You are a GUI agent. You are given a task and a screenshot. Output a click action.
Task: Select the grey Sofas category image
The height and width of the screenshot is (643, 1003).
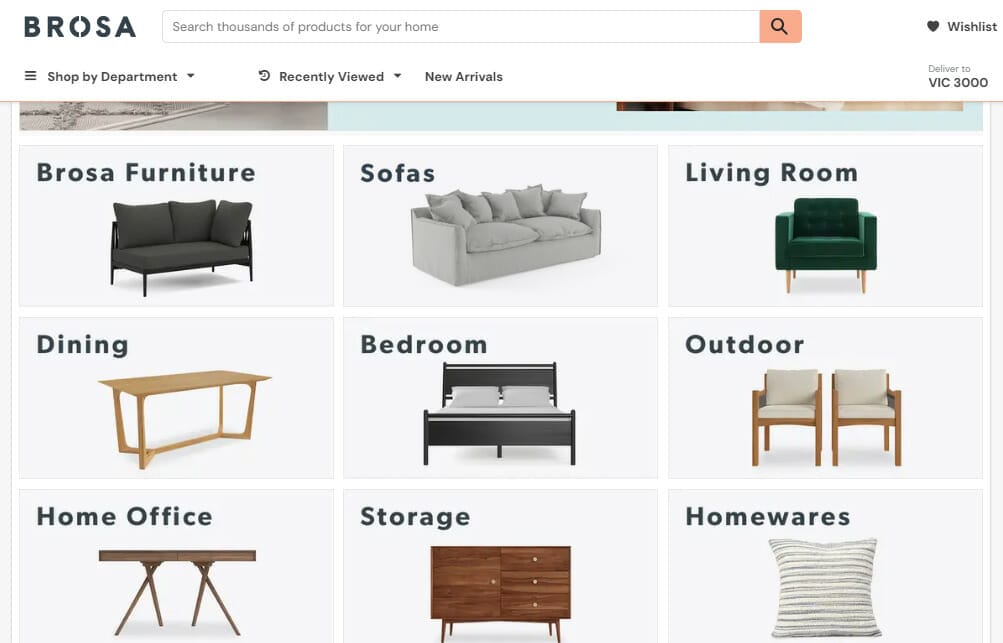506,235
